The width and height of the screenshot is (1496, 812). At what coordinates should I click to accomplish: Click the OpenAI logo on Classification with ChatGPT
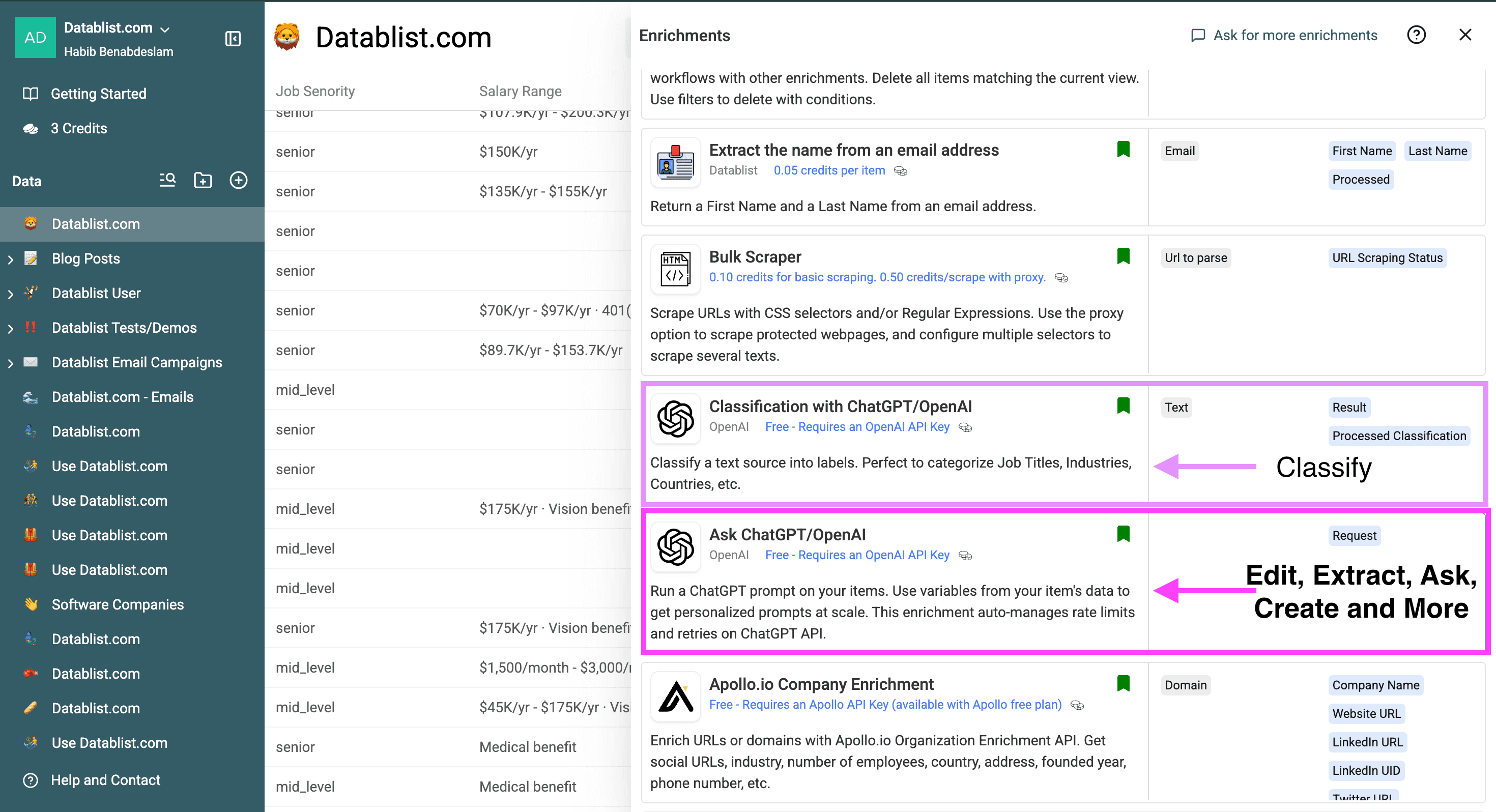click(x=675, y=418)
